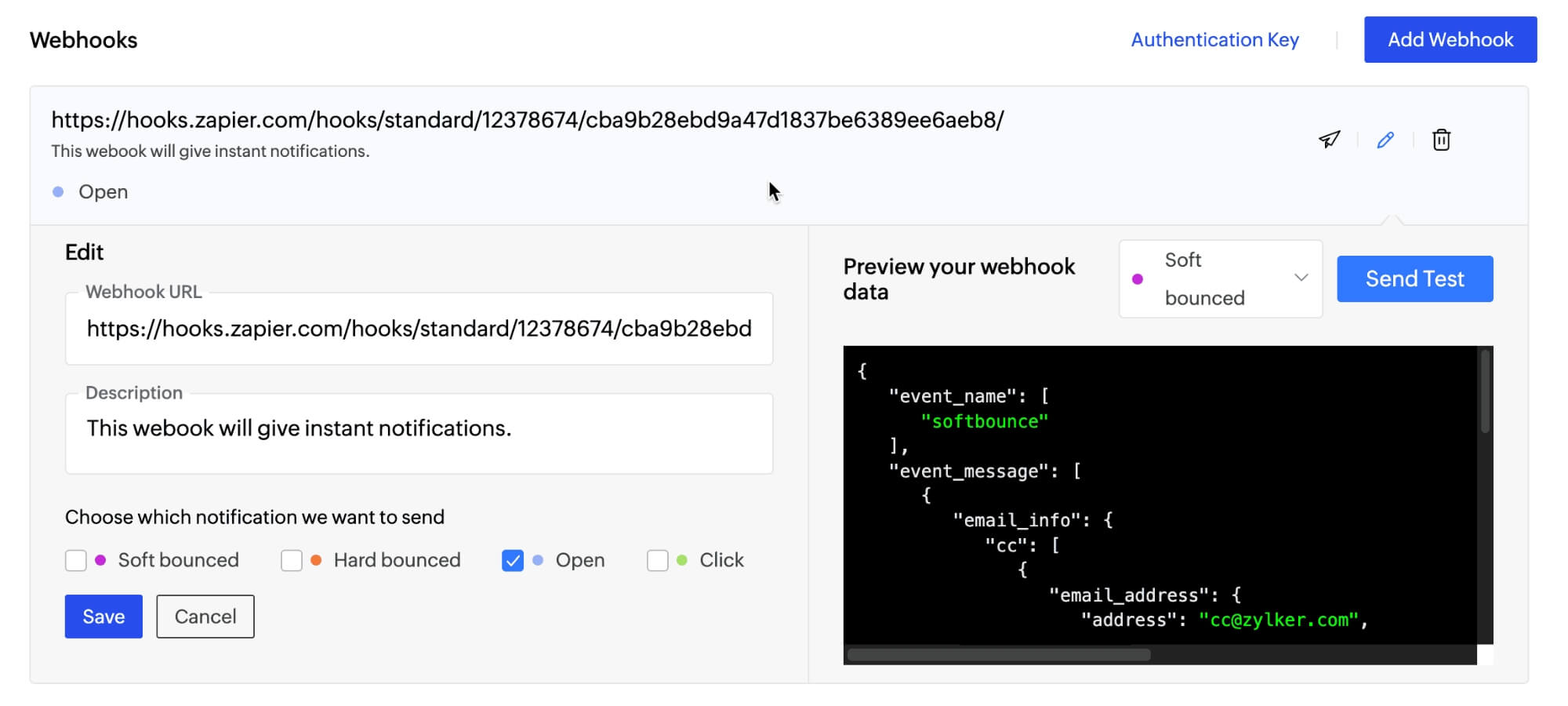Check the Hard bounced checkbox
The width and height of the screenshot is (1568, 706).
point(292,560)
